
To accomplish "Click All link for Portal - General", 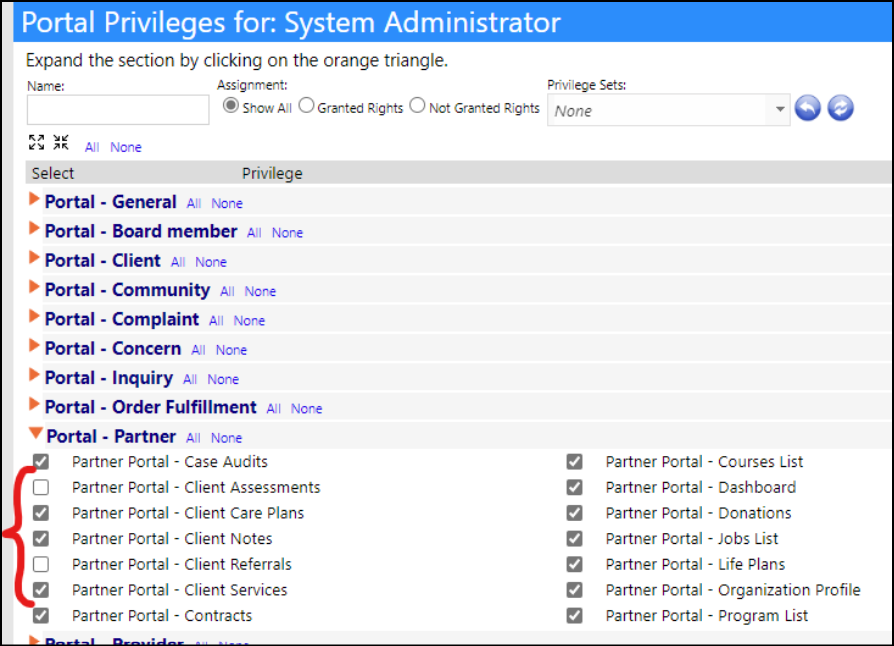I will tap(194, 204).
